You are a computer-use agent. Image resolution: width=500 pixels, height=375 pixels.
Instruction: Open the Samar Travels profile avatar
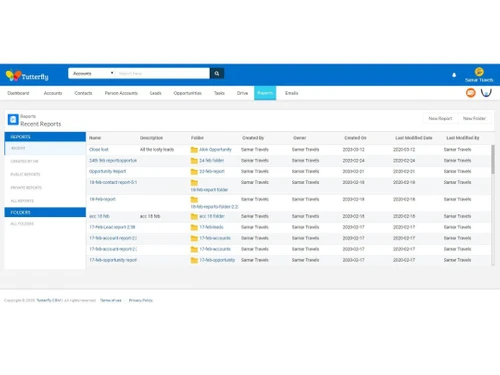[x=479, y=71]
